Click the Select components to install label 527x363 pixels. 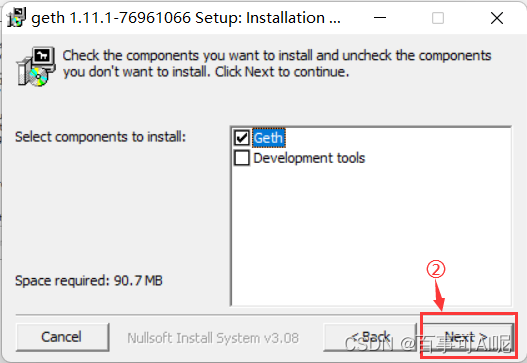[x=100, y=137]
